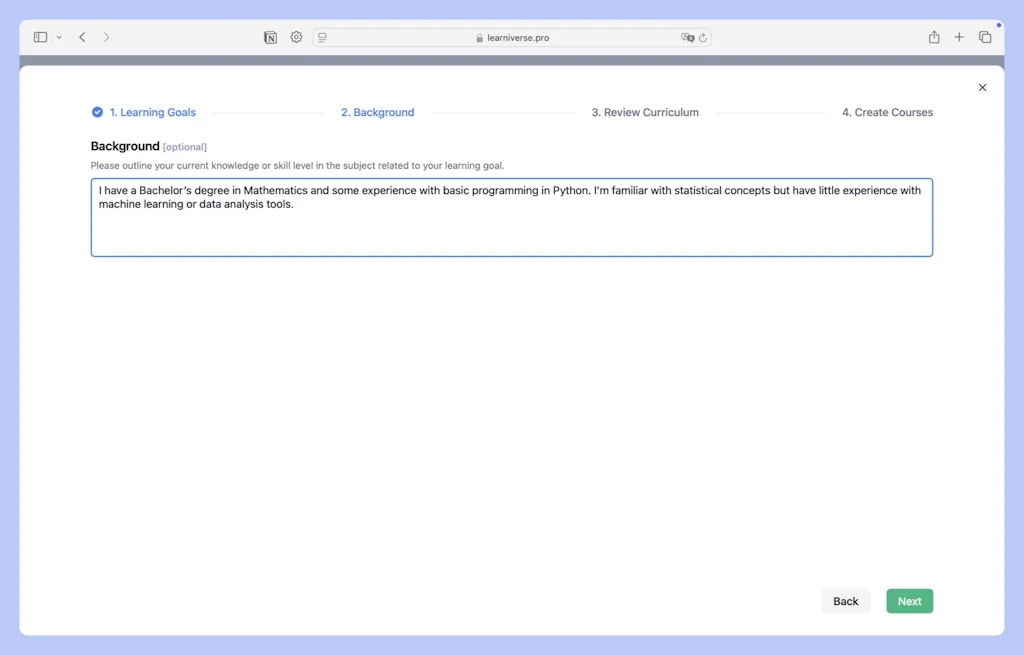The image size is (1024, 655).
Task: Expand the chevron next to the sidebar icon
Action: click(58, 37)
